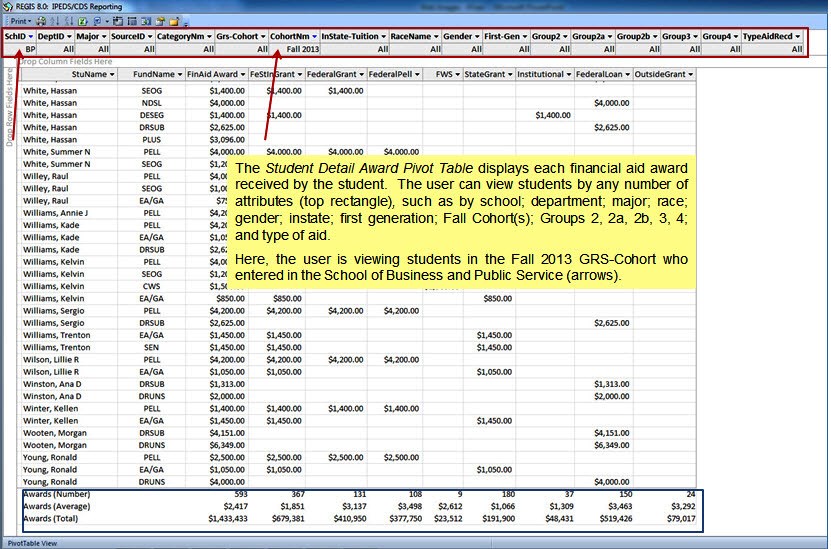
Task: Click the subtotal toolbar icon after filter arrow
Action: tap(118, 21)
